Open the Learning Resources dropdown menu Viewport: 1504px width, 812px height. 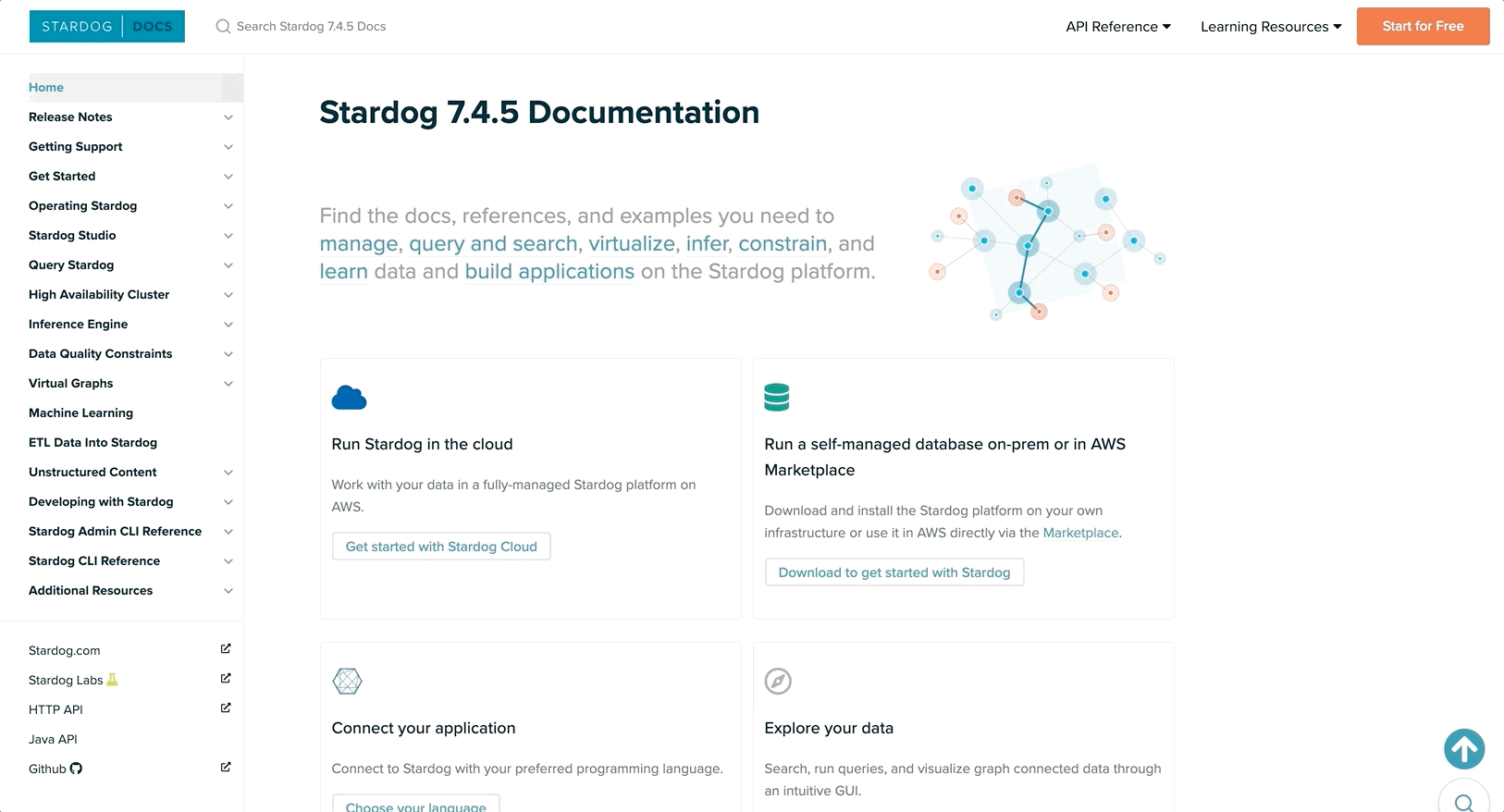click(1271, 27)
